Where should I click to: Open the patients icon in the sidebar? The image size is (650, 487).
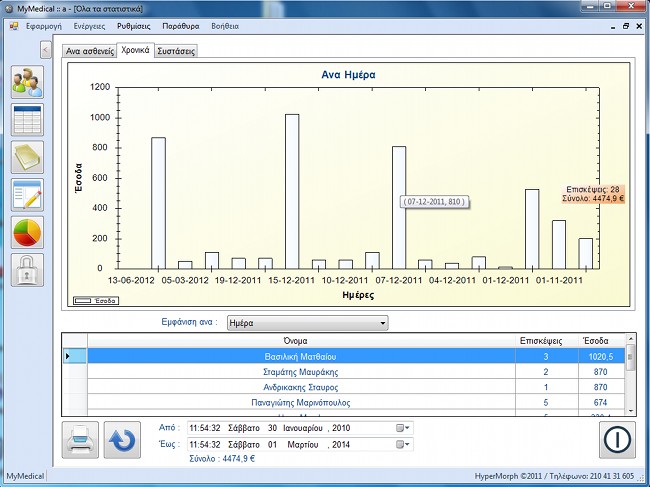(28, 82)
